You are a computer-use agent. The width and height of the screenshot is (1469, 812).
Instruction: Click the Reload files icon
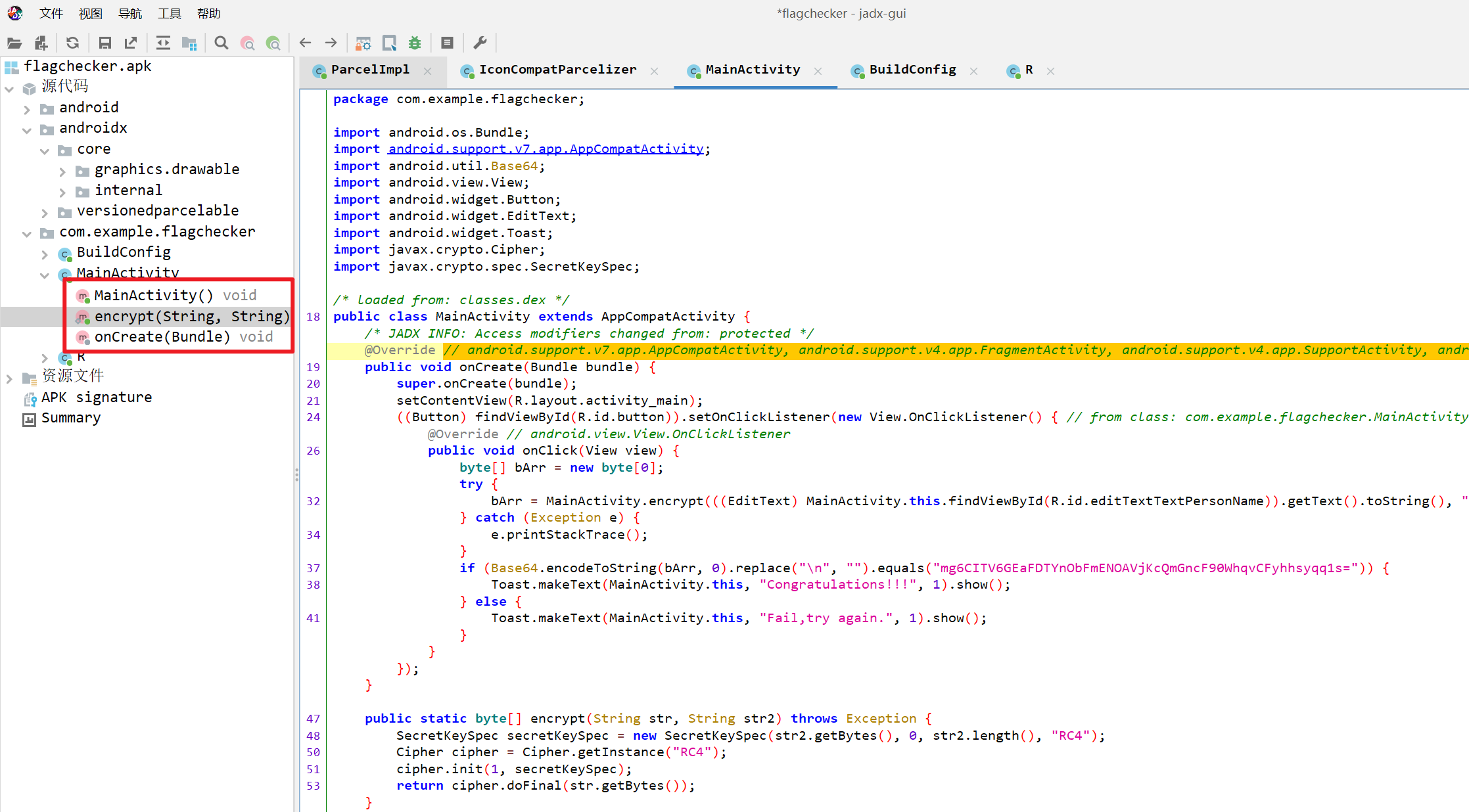pyautogui.click(x=72, y=43)
